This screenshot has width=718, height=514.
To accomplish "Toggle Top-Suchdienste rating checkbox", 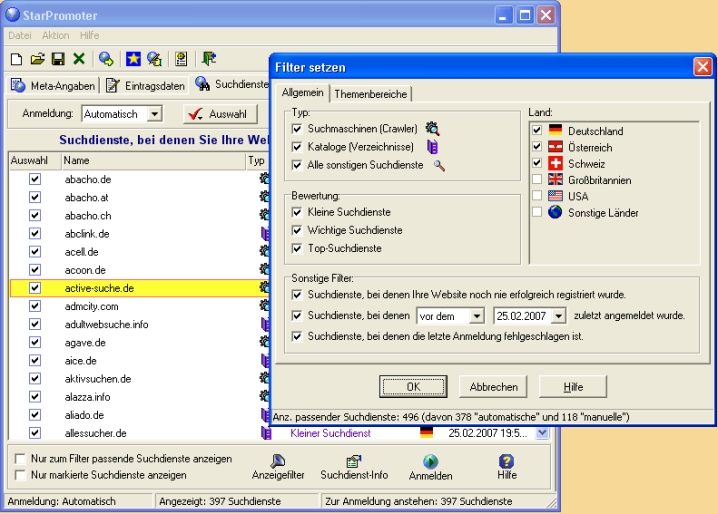I will click(297, 248).
